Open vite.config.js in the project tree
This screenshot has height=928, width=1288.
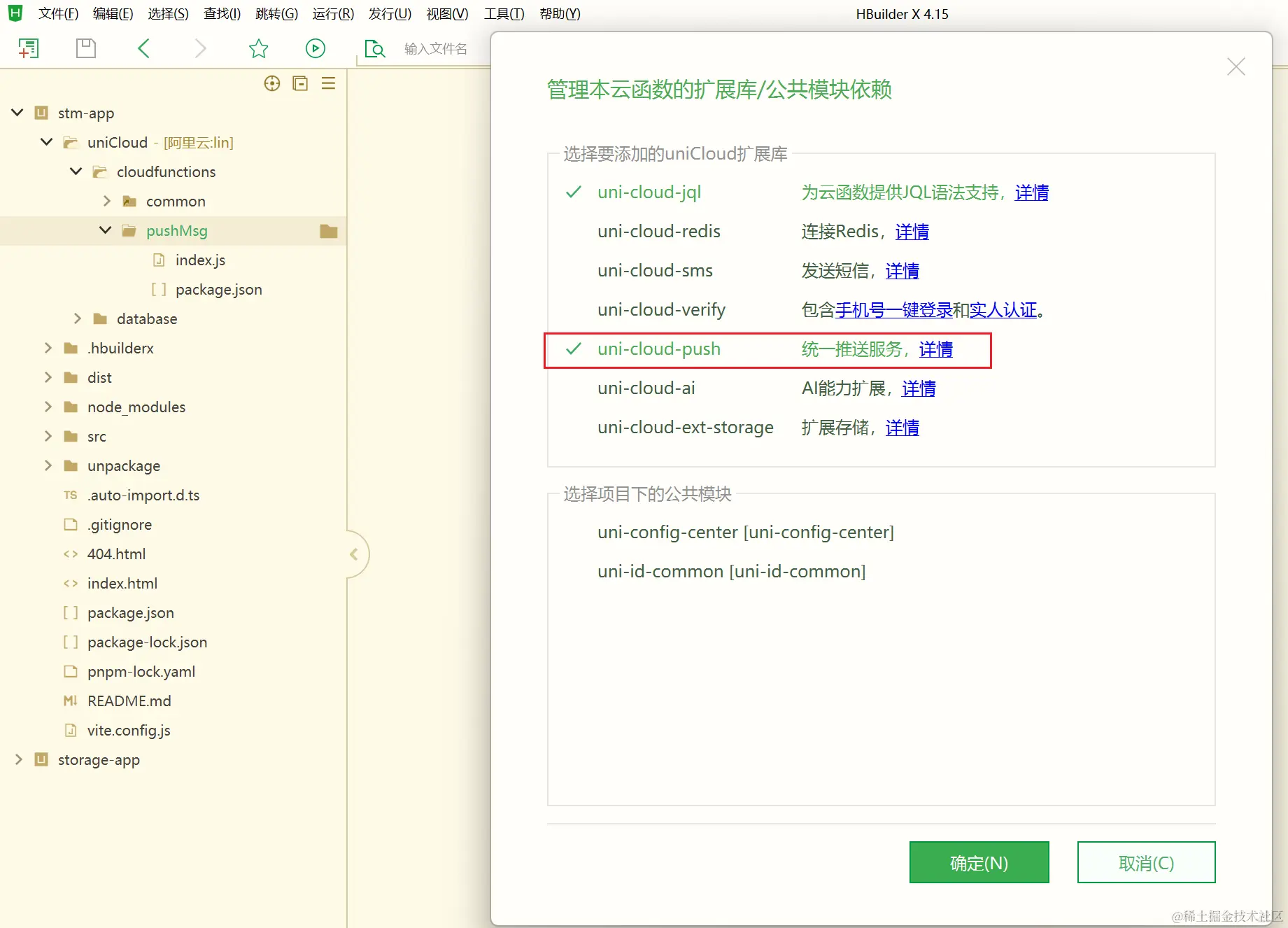tap(129, 731)
